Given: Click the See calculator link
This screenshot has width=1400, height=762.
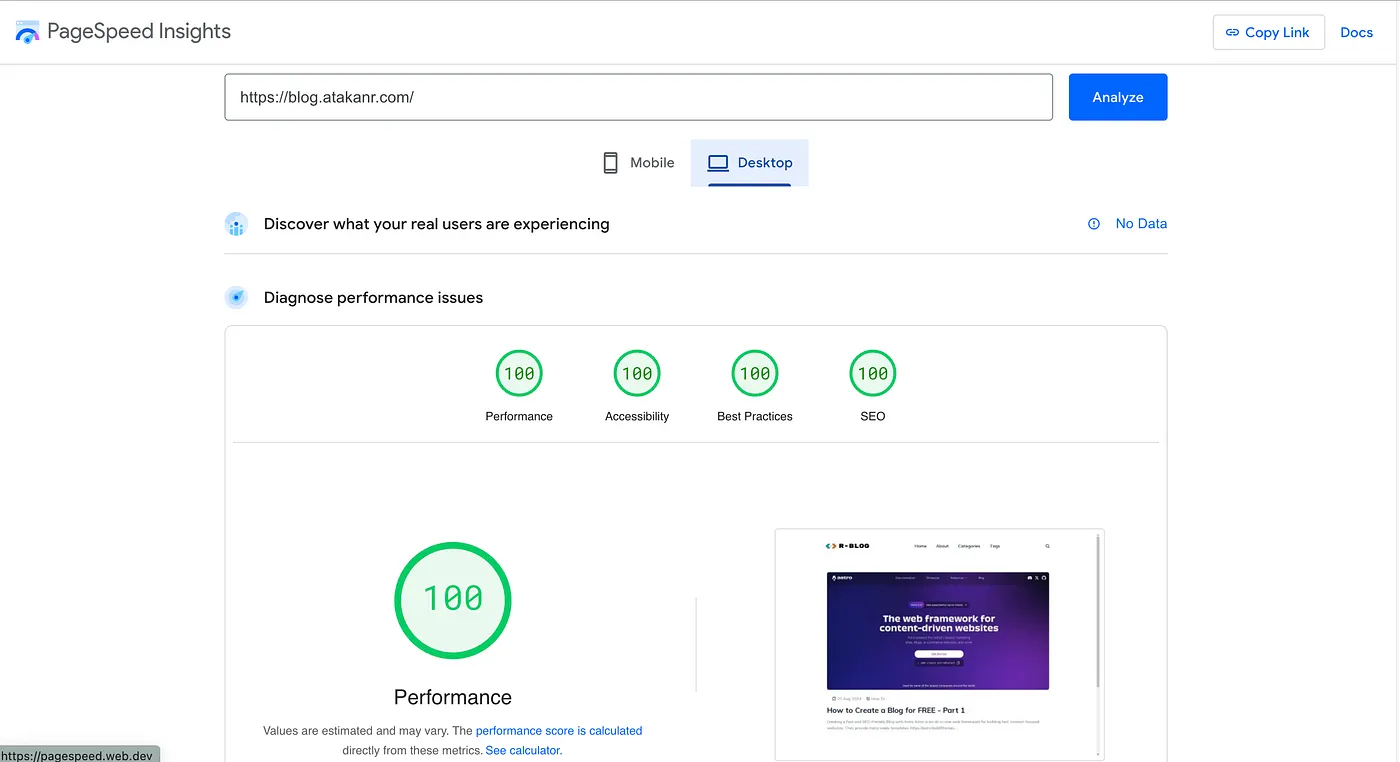Looking at the screenshot, I should [522, 750].
